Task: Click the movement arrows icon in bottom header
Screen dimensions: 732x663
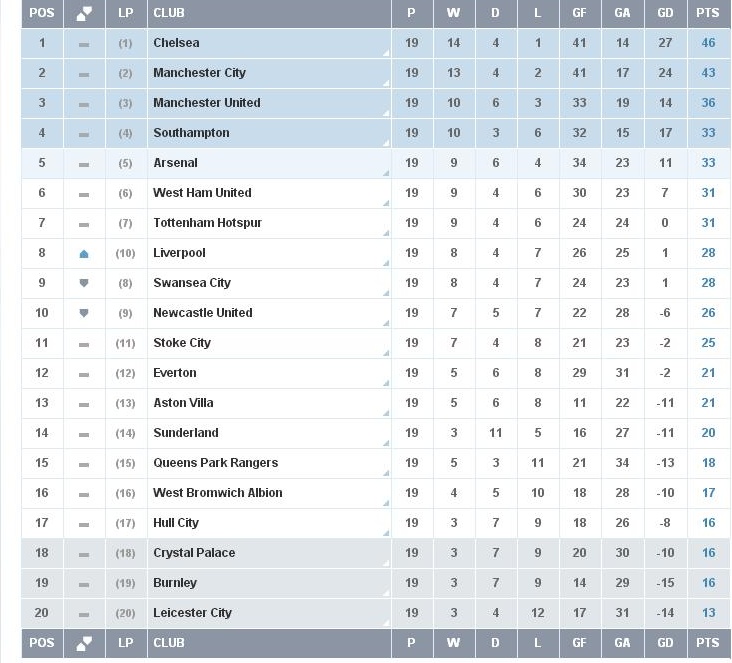Action: (84, 643)
